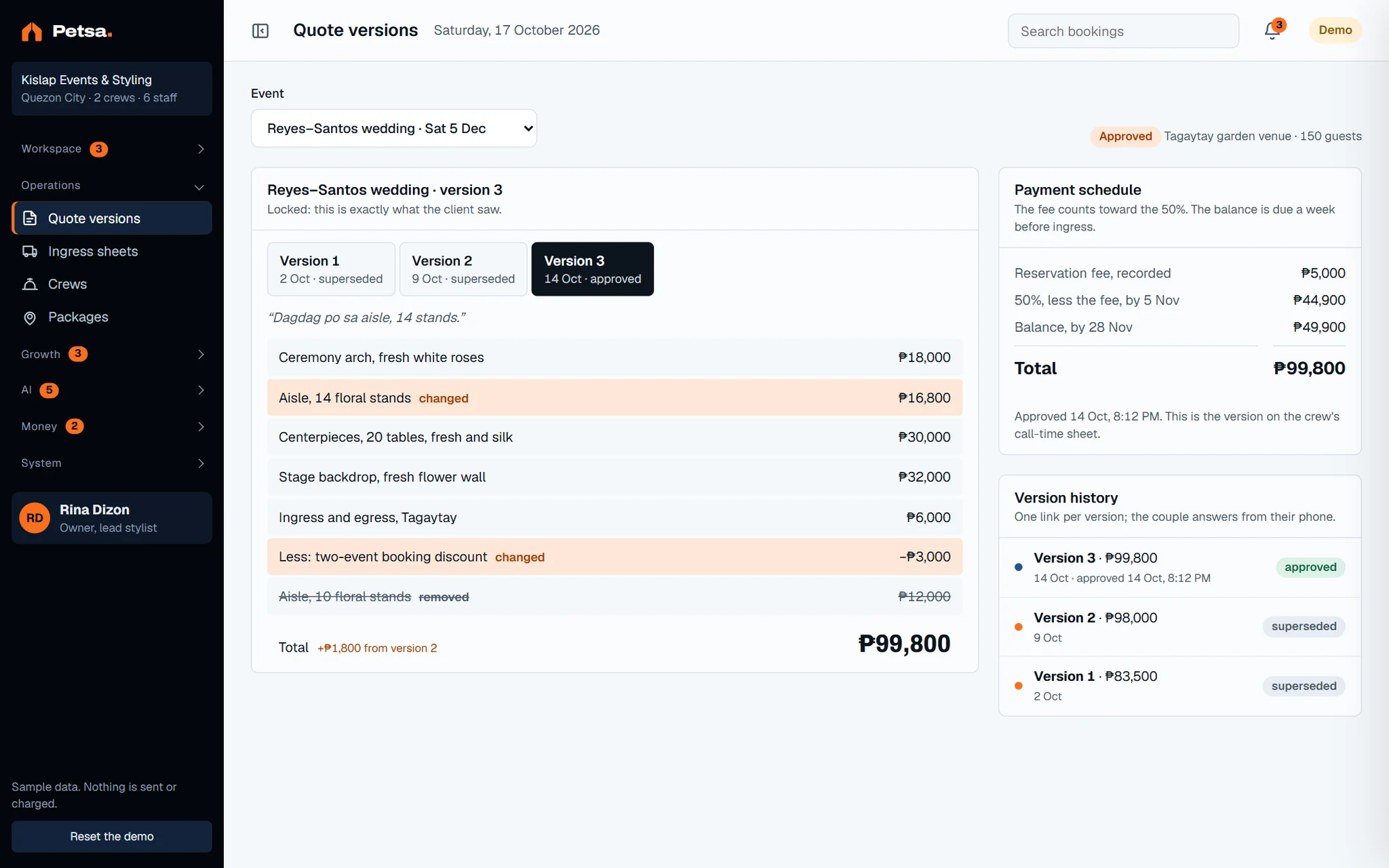Click the Kislap Events & Styling card
Screen dimensions: 1389x868
112,89
